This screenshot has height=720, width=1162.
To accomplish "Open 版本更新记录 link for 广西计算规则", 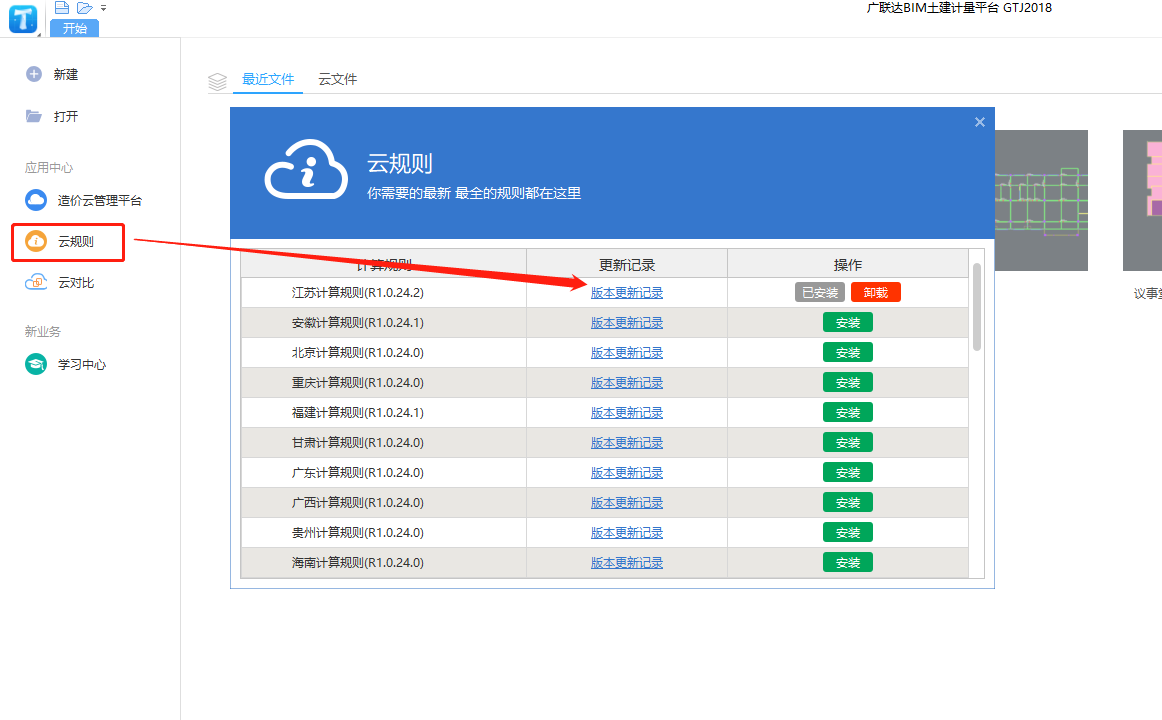I will (627, 503).
